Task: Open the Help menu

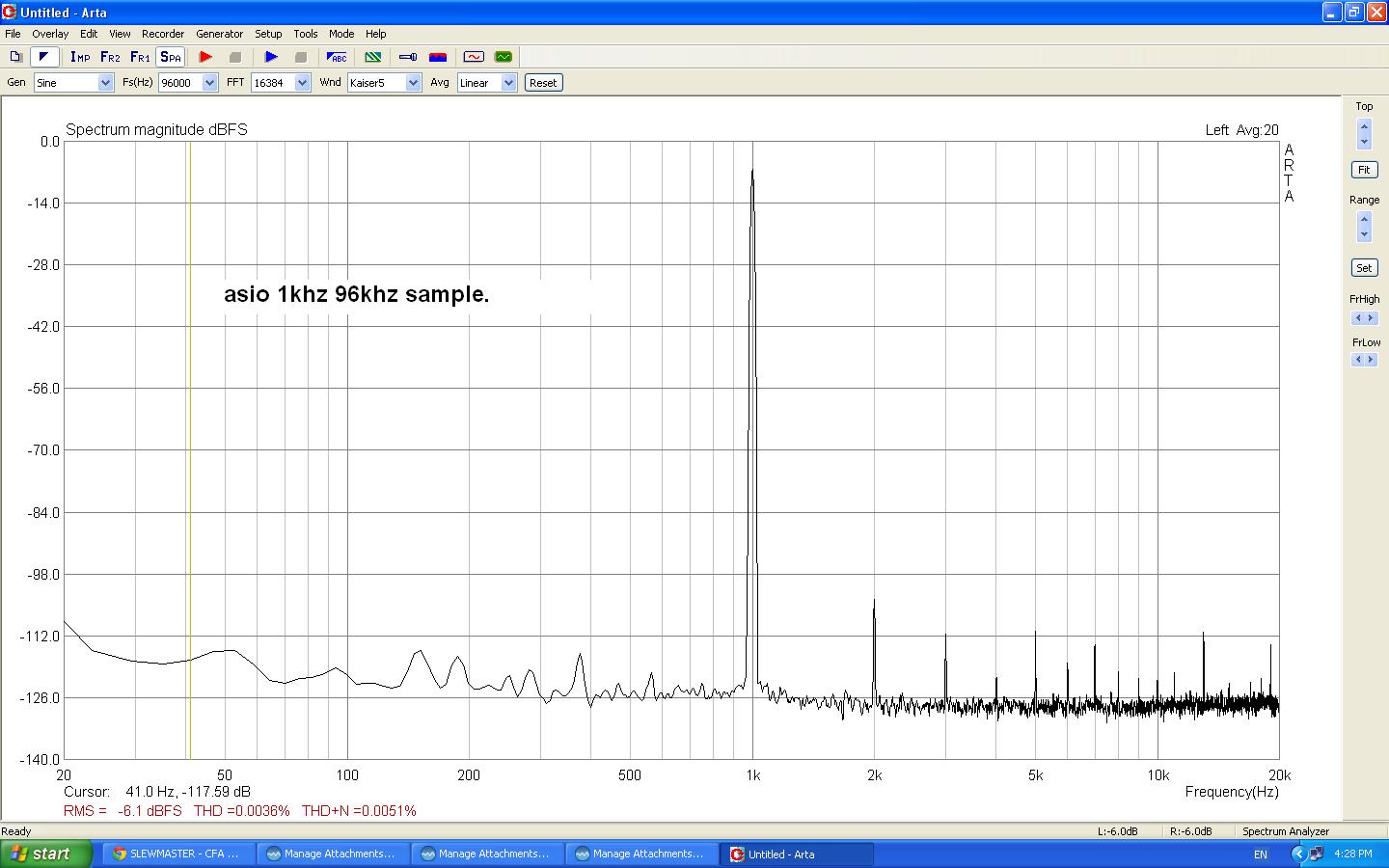Action: pos(376,34)
